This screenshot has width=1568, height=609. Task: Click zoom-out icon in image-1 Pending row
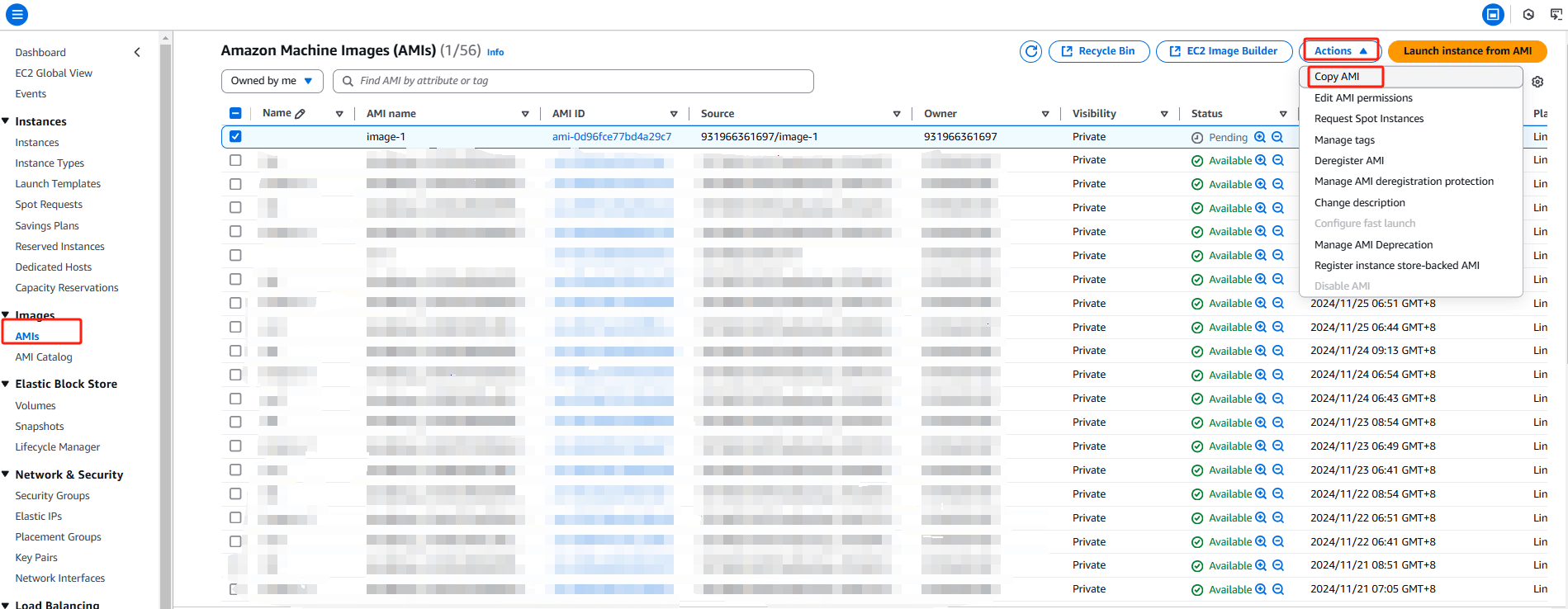pyautogui.click(x=1277, y=137)
